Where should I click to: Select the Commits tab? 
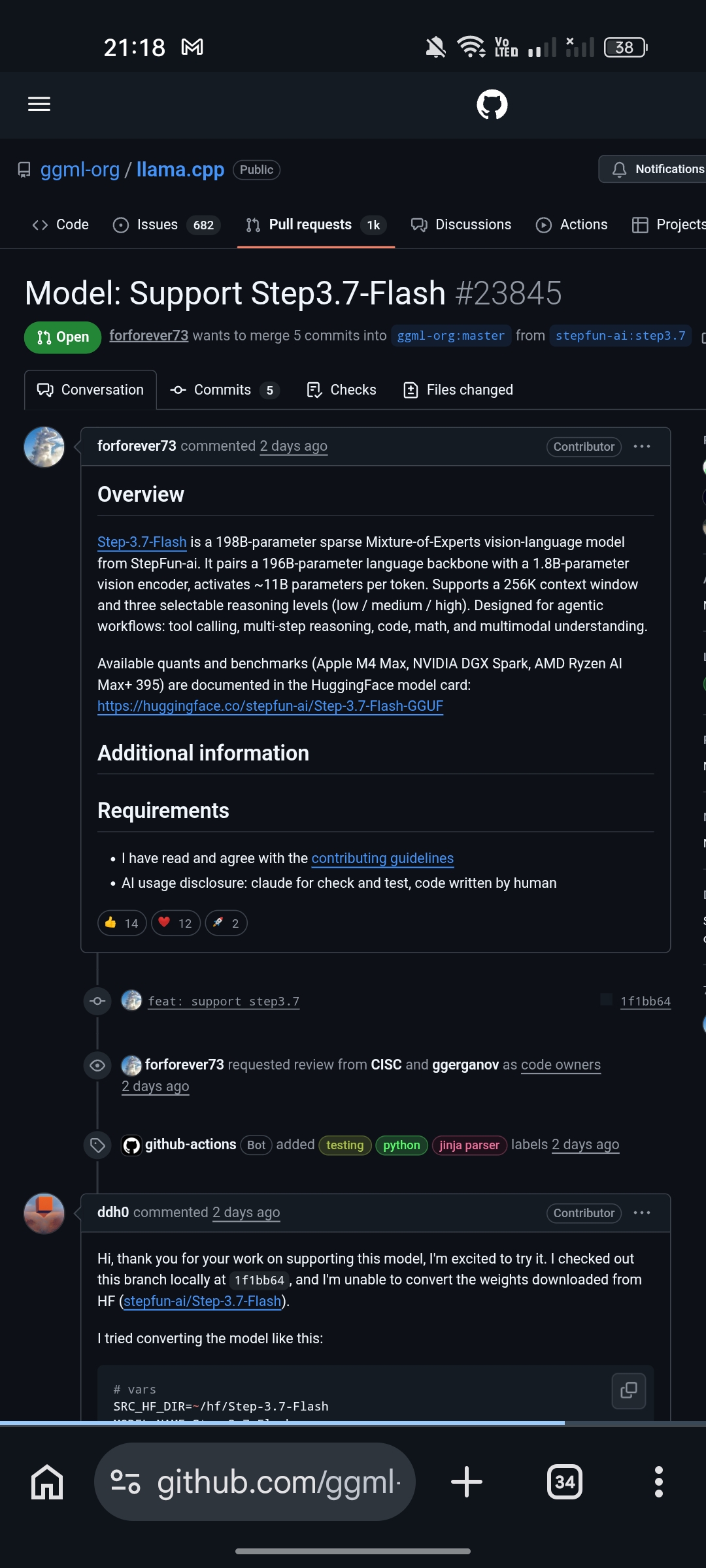225,390
